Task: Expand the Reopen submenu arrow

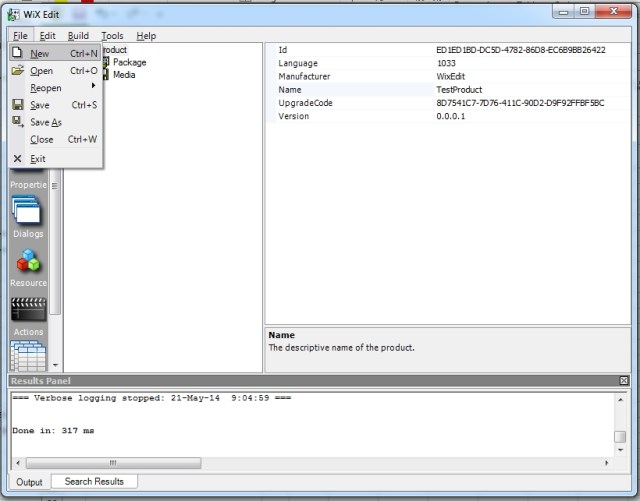Action: pos(93,88)
